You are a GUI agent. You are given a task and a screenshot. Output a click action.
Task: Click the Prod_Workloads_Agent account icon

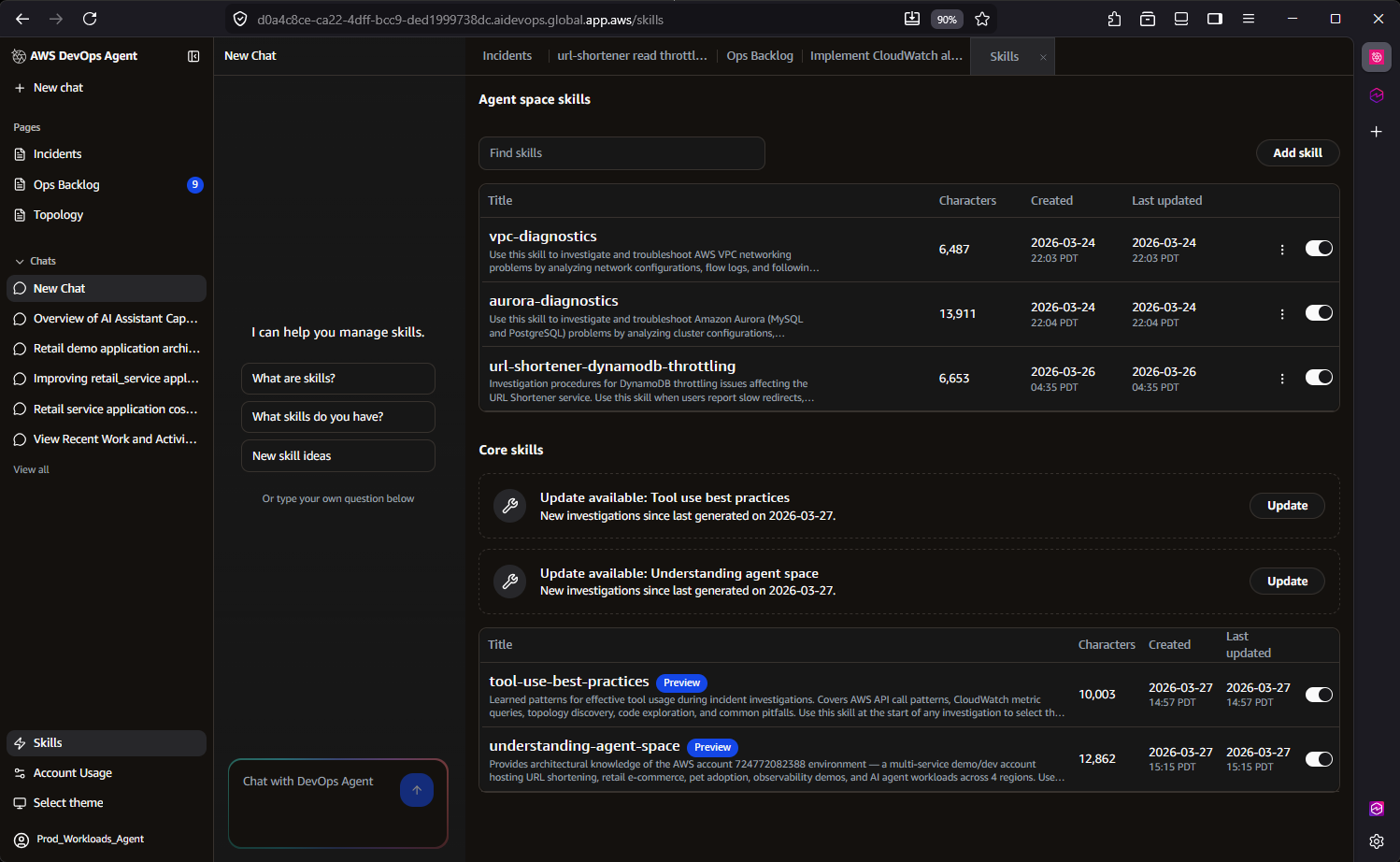tap(20, 839)
